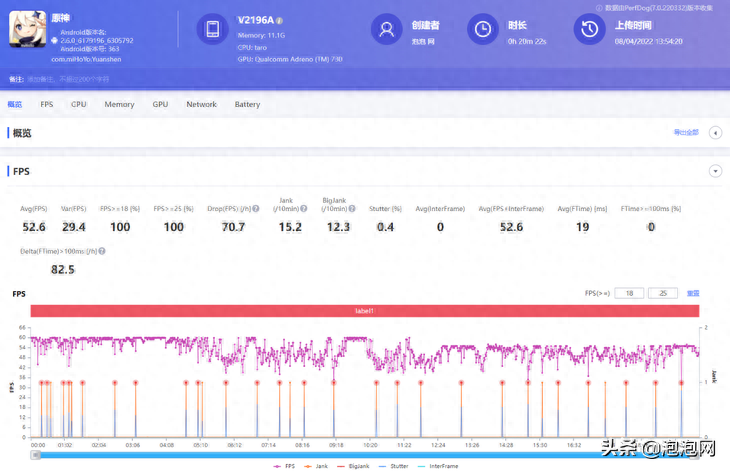
Task: Click the upload time history icon
Action: pyautogui.click(x=589, y=29)
